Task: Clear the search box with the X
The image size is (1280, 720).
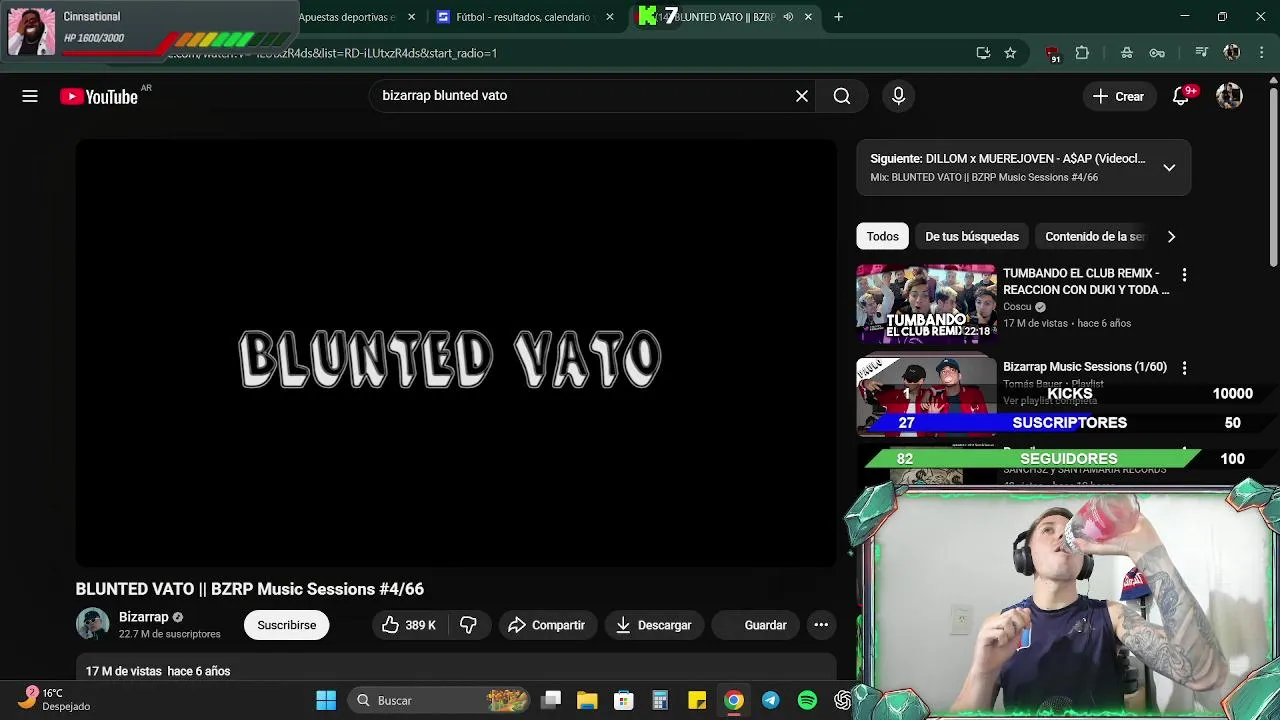Action: pyautogui.click(x=802, y=96)
